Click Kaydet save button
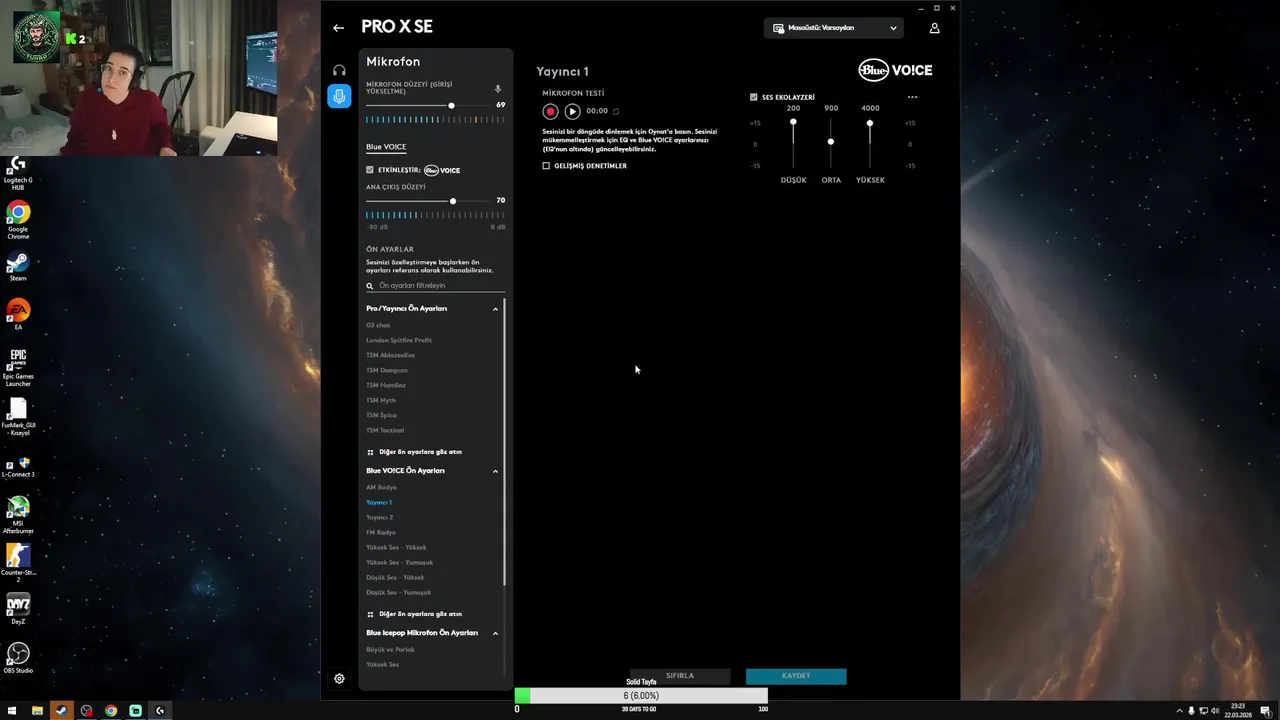 pos(796,676)
